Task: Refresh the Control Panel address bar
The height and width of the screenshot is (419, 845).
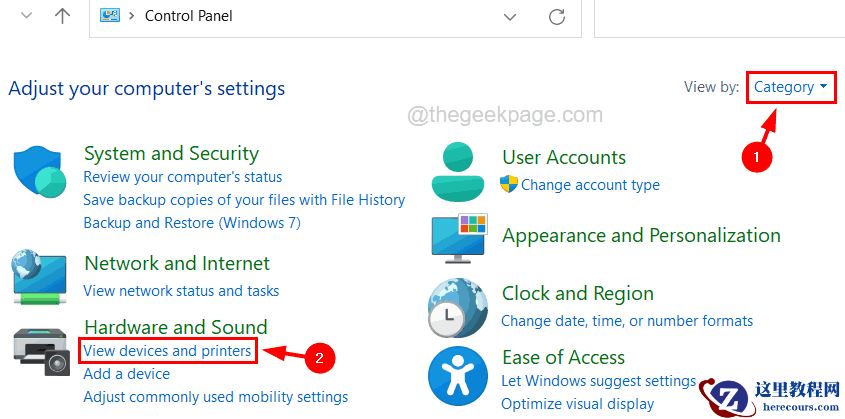Action: tap(557, 17)
